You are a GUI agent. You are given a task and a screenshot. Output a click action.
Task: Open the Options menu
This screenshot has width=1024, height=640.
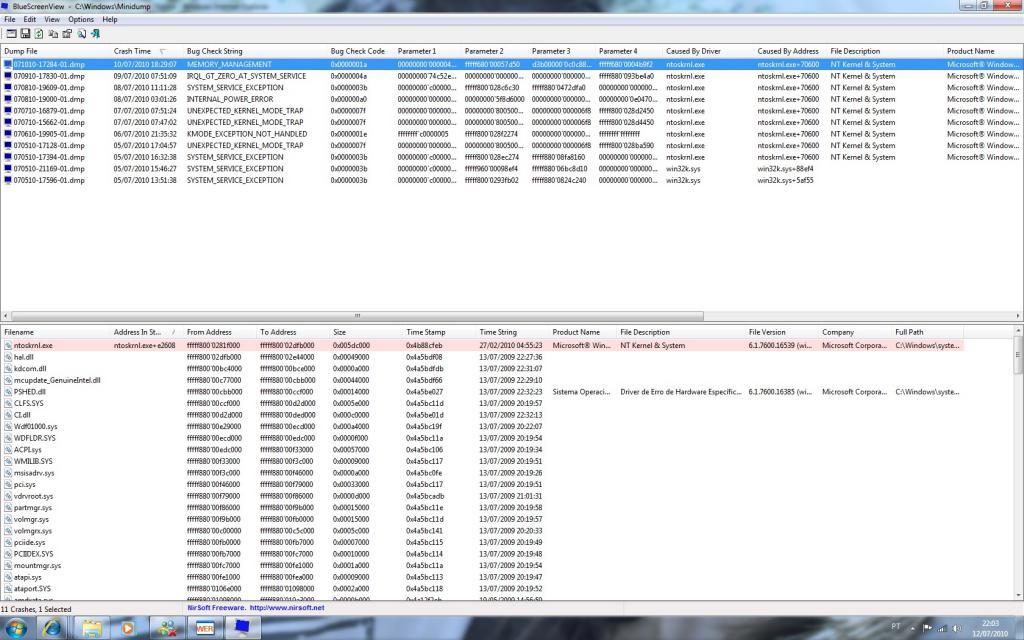pyautogui.click(x=81, y=20)
